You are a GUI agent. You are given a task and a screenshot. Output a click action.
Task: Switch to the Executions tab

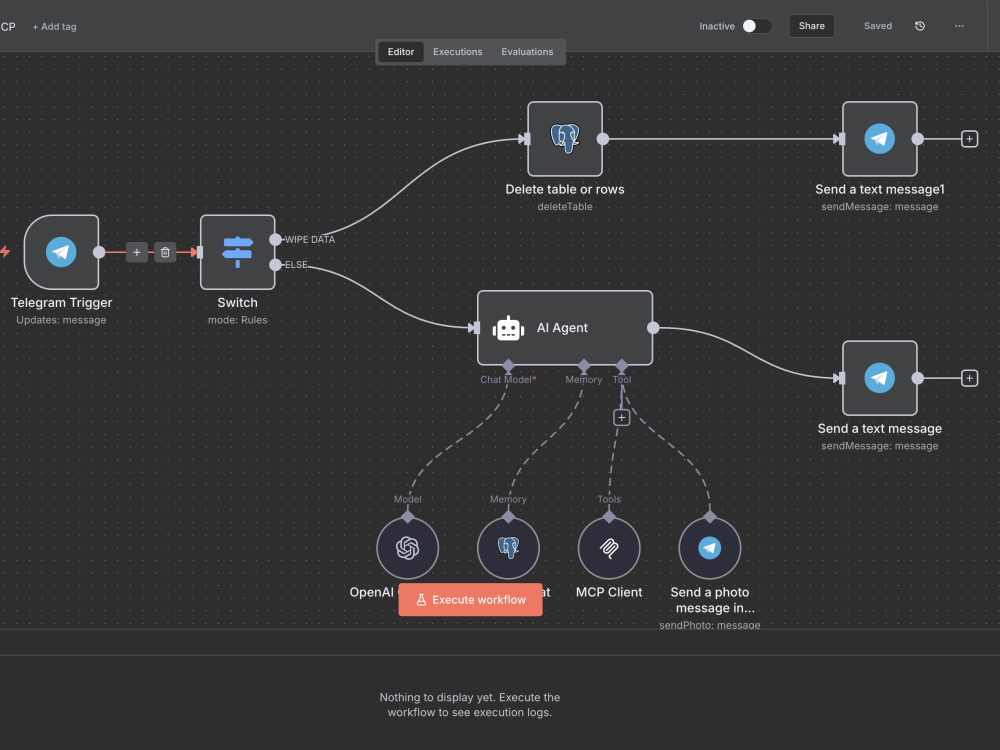click(457, 52)
